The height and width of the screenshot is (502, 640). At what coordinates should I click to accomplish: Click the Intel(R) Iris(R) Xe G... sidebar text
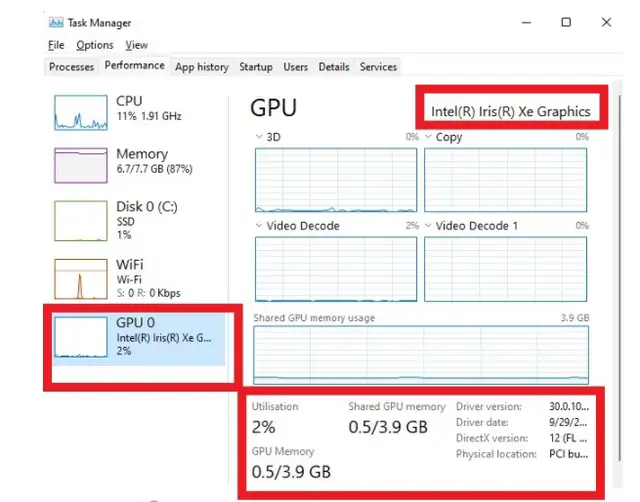[x=164, y=338]
